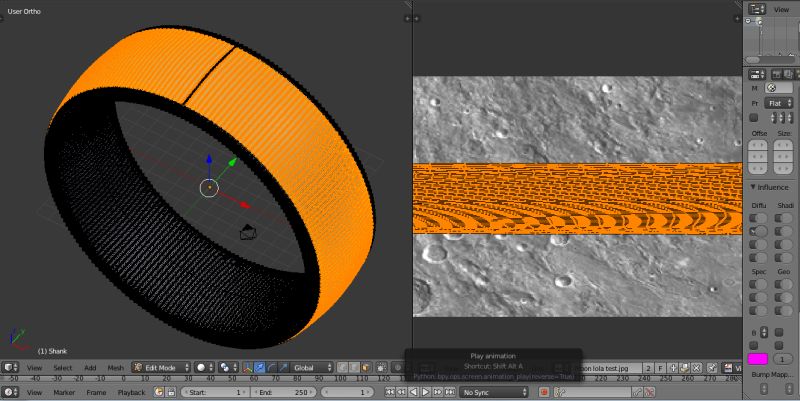
Task: Click the current frame number field
Action: click(349, 392)
